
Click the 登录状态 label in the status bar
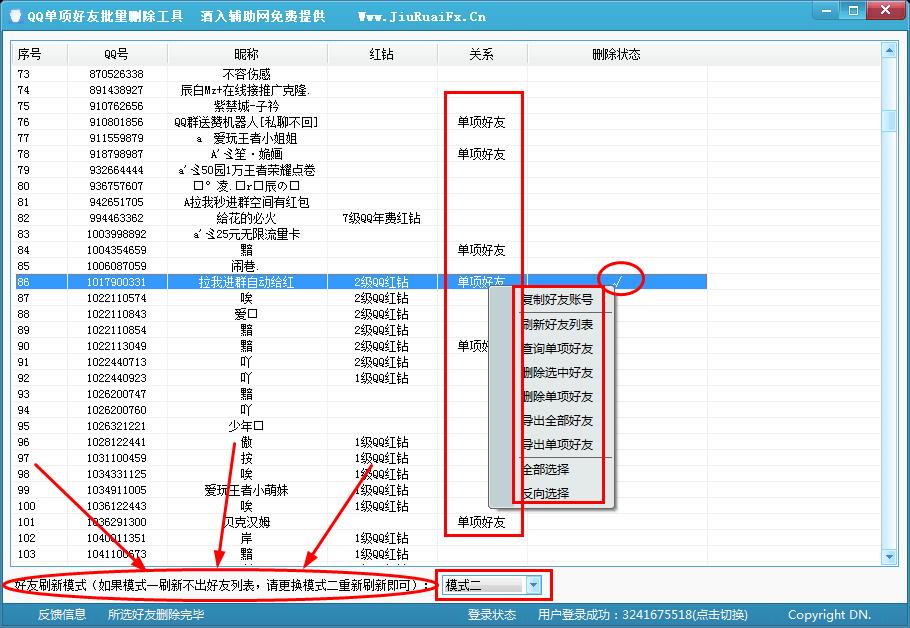click(x=492, y=615)
